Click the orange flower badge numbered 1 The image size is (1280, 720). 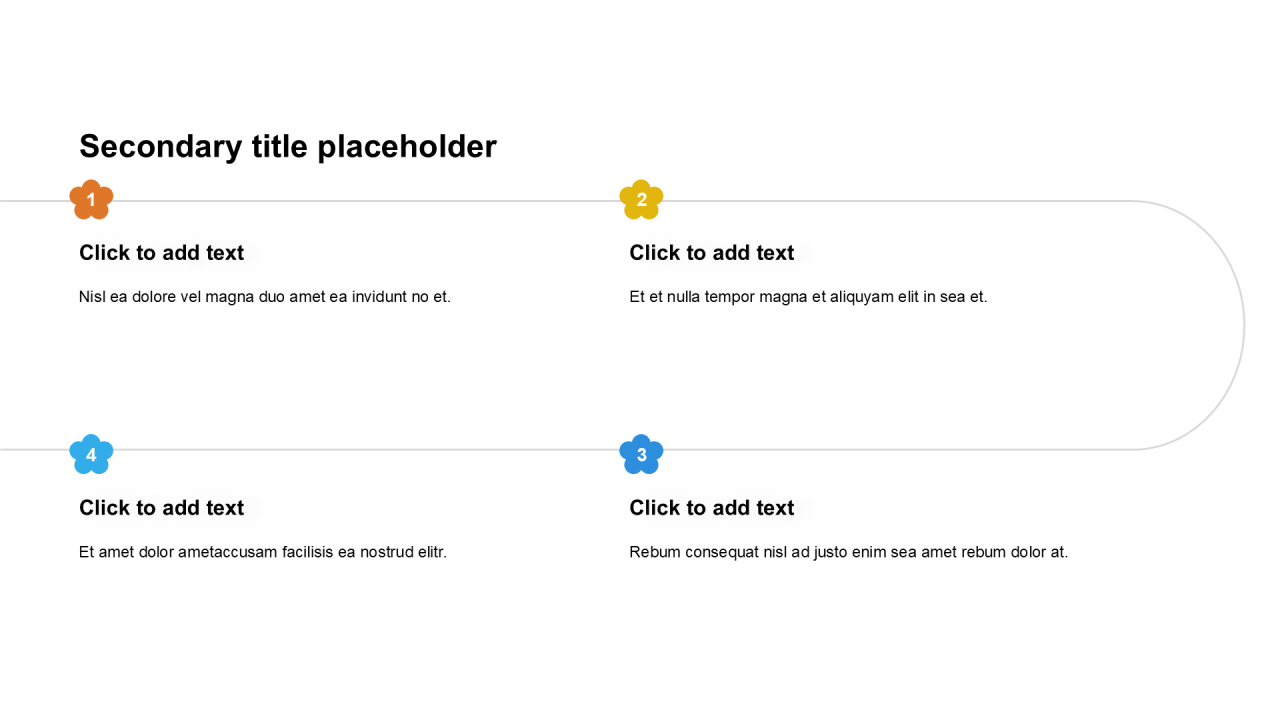tap(91, 200)
